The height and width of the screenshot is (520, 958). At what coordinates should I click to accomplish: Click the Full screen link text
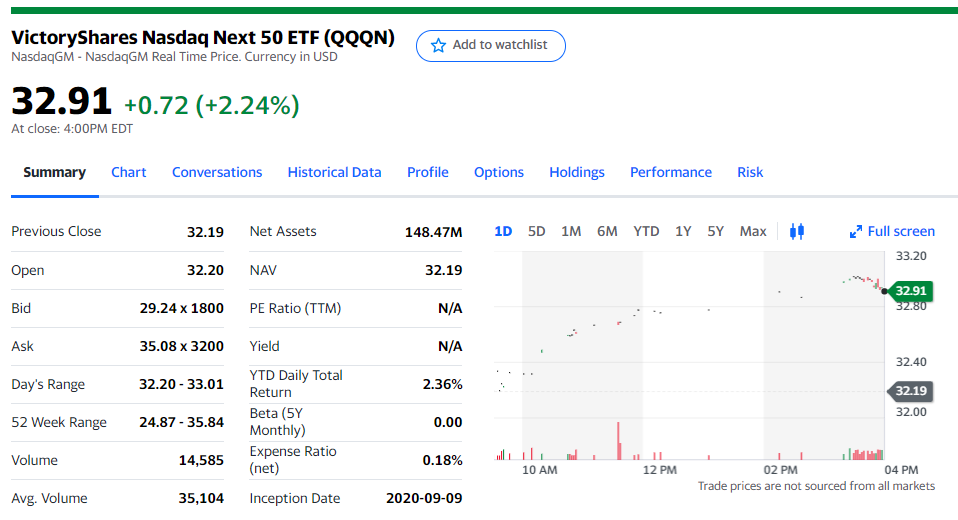coord(901,232)
